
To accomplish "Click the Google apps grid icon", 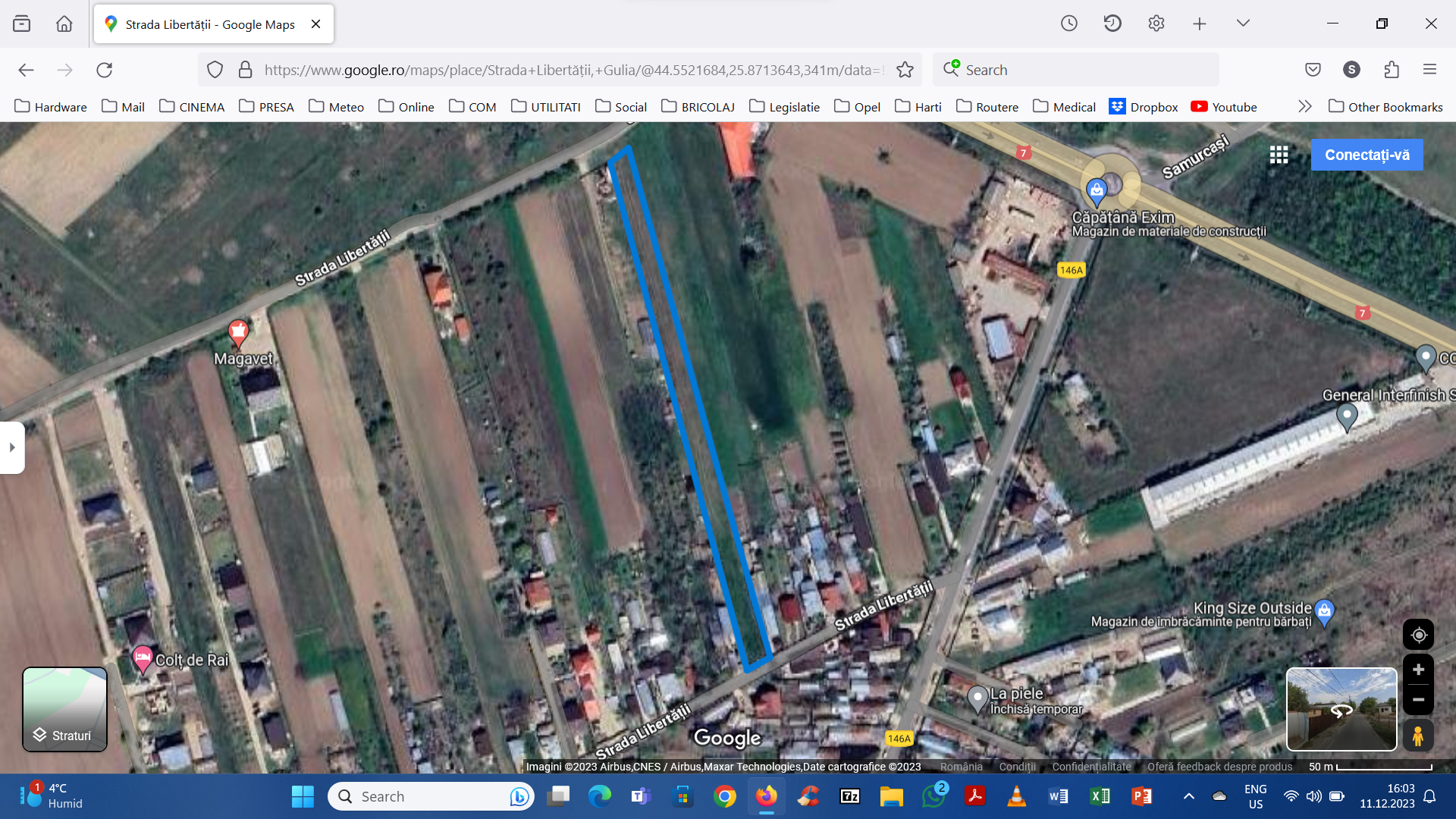I will 1279,155.
